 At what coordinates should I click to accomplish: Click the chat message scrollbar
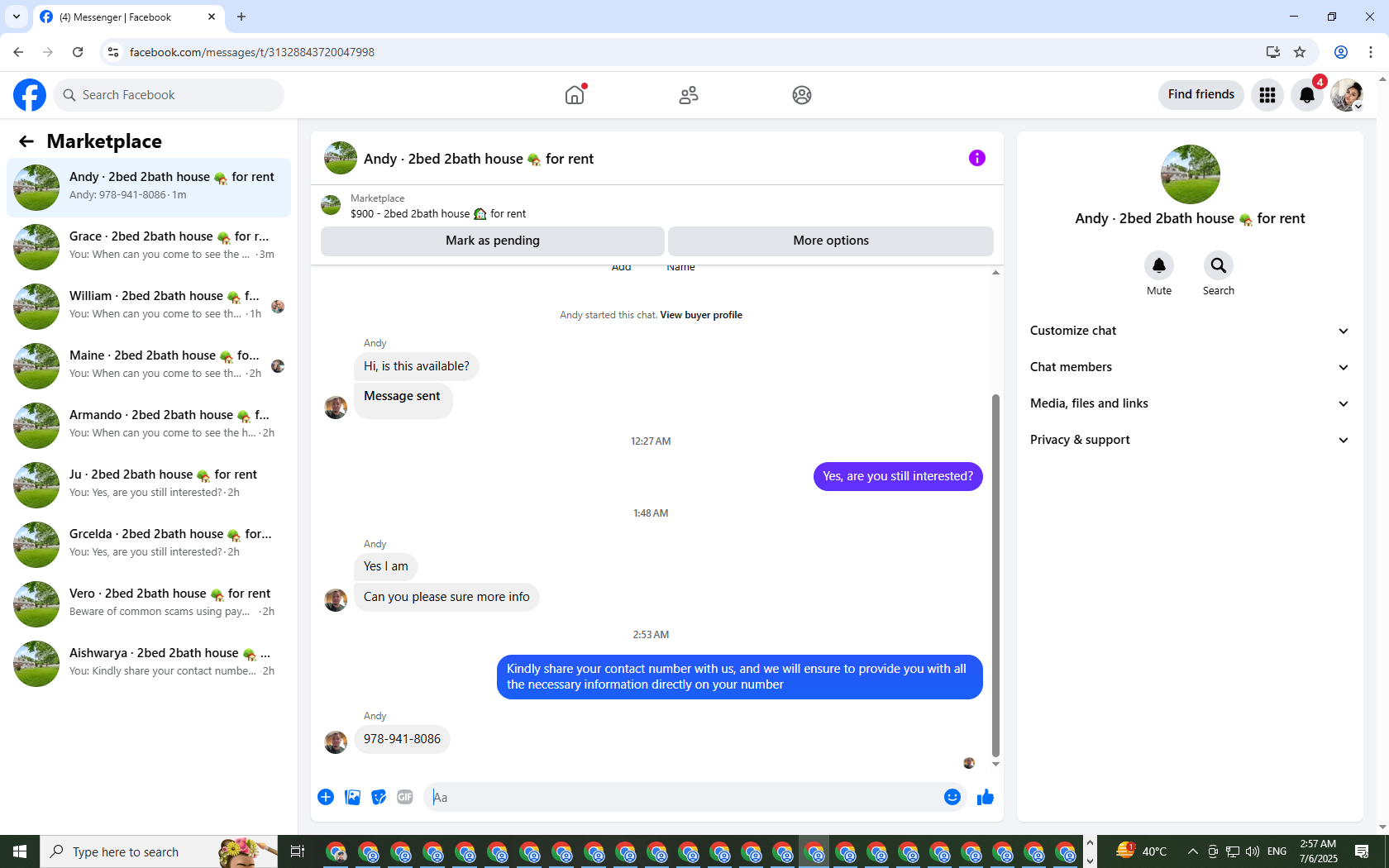coord(995,575)
